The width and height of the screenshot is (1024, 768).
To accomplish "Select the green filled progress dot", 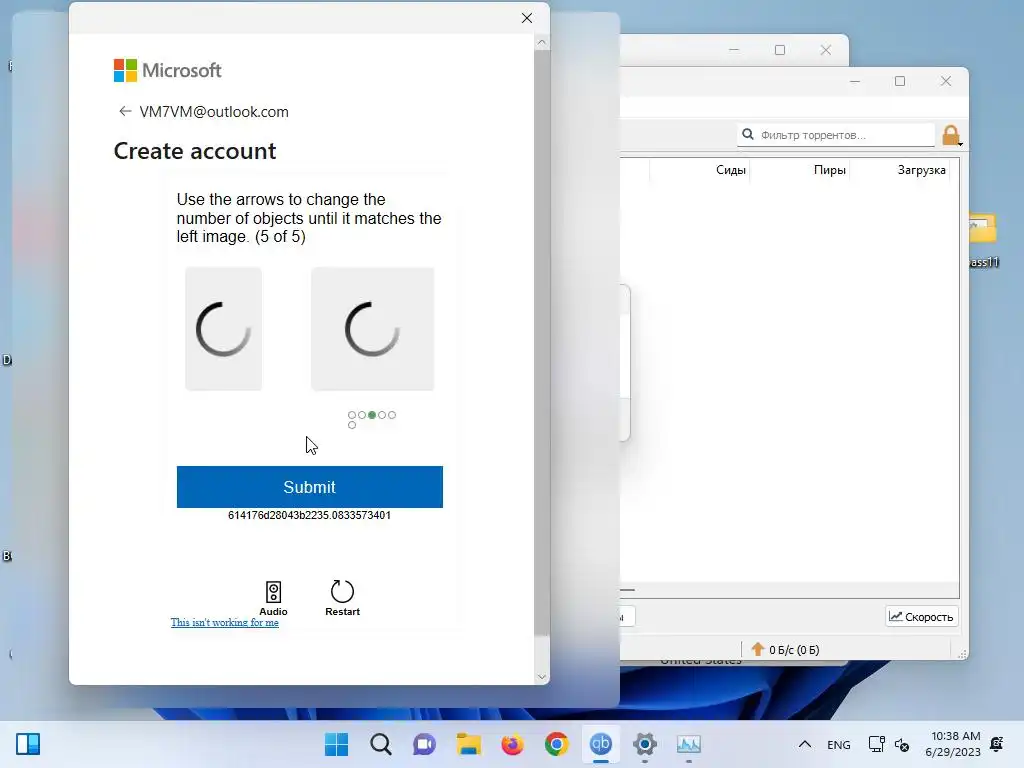I will (372, 415).
